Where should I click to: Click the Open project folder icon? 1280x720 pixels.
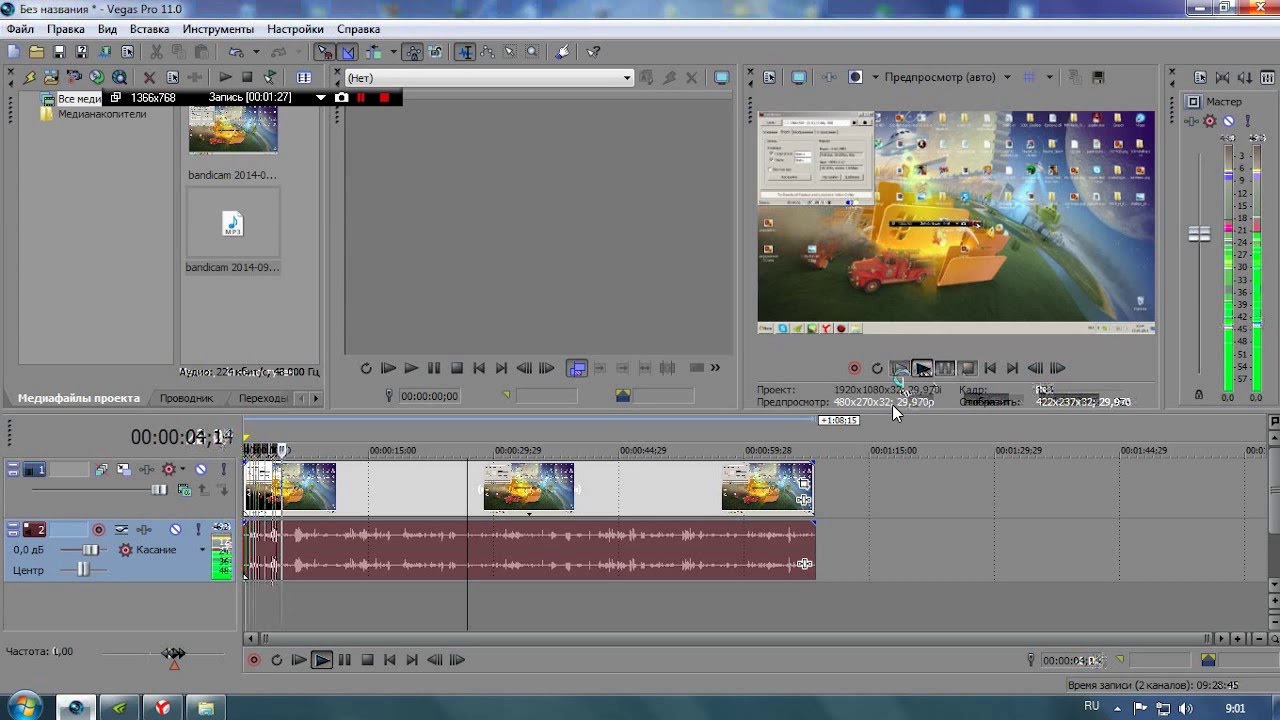36,52
